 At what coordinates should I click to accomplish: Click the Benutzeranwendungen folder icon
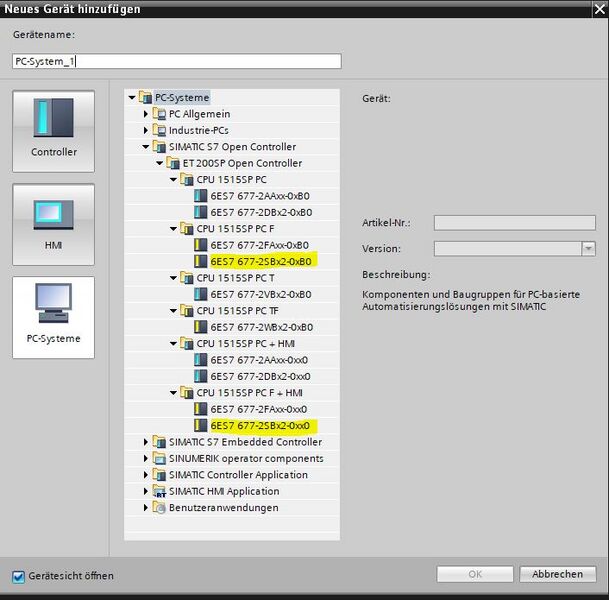click(159, 508)
